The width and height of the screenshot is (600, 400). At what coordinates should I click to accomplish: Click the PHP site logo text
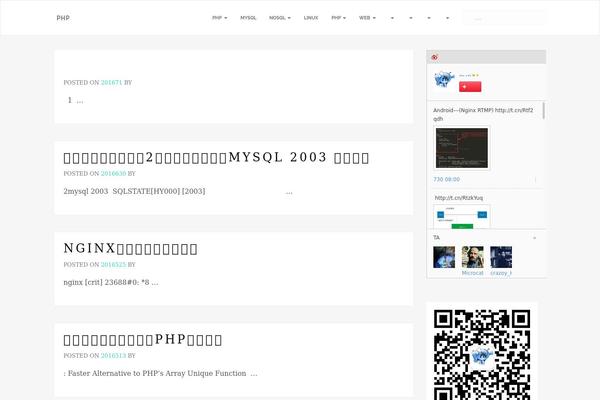click(x=63, y=18)
